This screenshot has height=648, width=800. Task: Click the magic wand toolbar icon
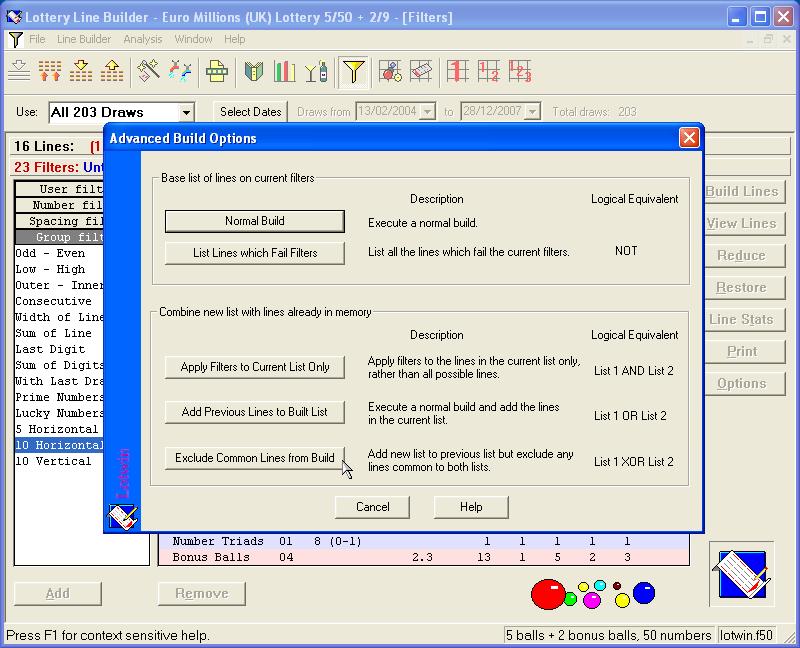[149, 71]
